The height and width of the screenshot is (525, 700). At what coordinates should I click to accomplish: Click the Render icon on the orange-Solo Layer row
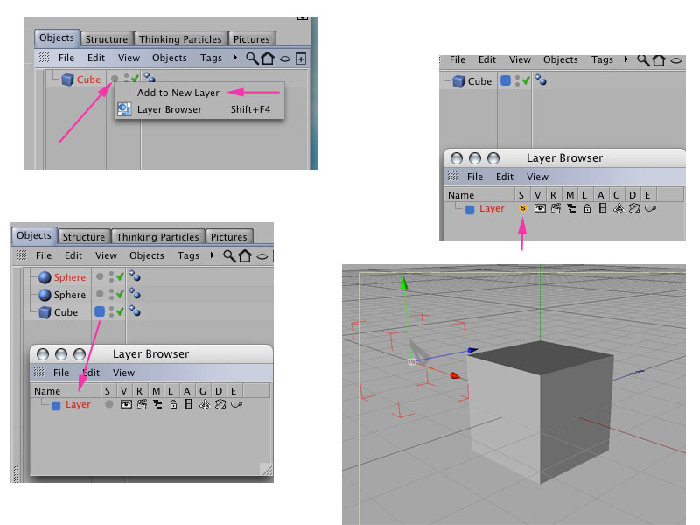(556, 208)
